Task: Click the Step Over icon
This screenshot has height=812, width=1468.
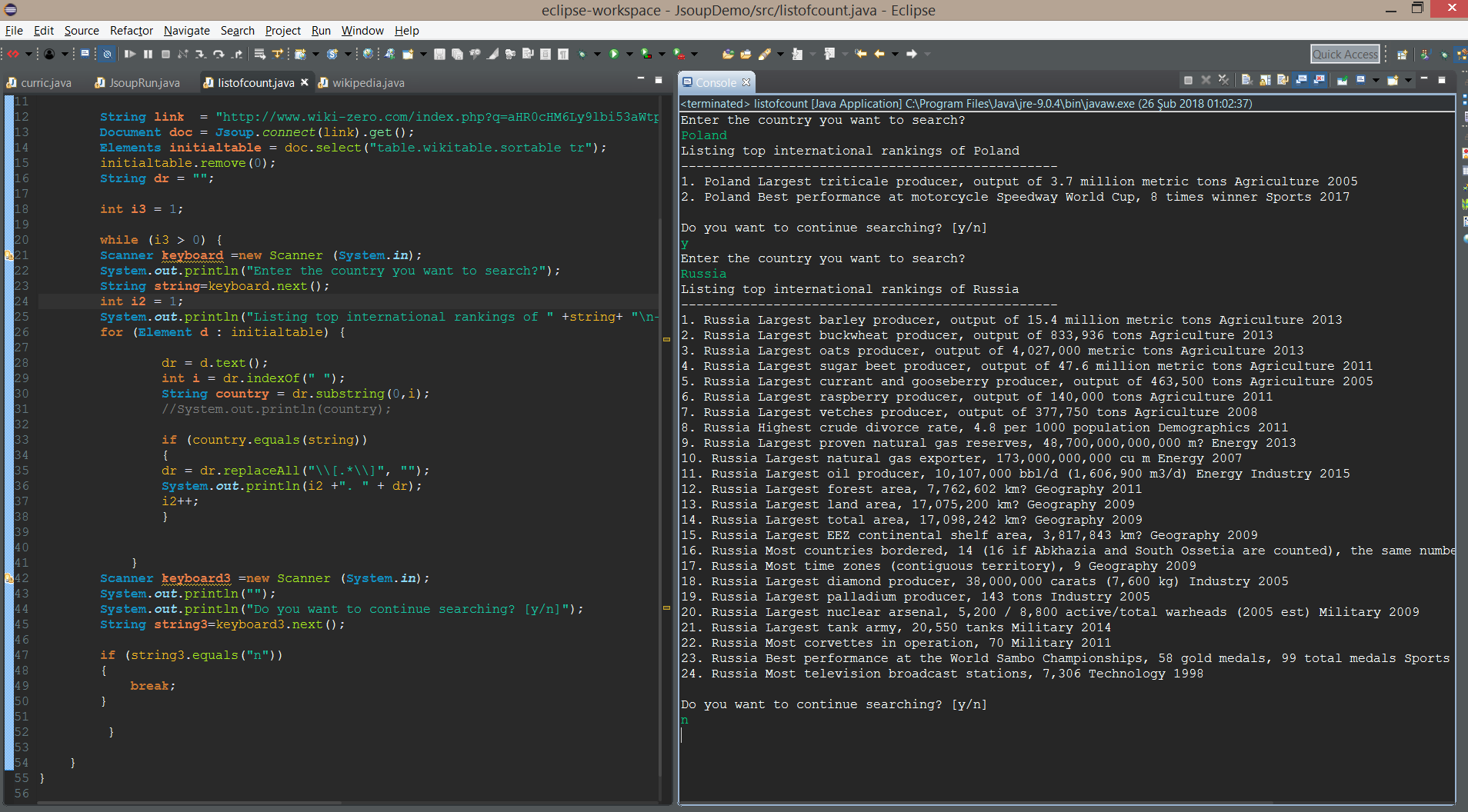Action: point(219,54)
